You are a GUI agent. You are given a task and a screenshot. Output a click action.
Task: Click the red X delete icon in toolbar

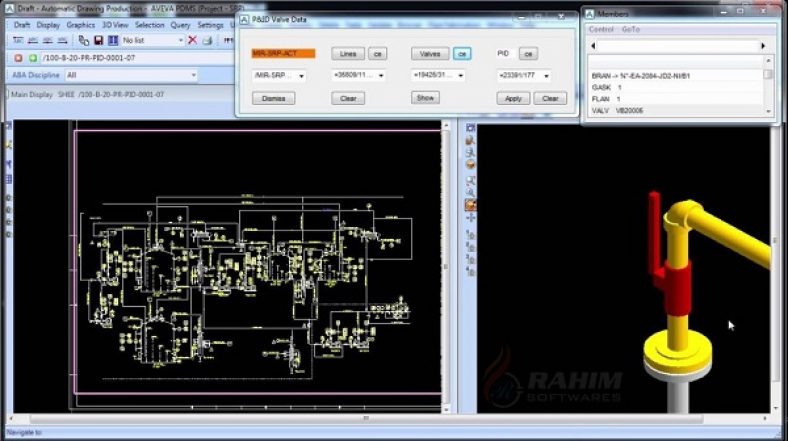click(192, 40)
